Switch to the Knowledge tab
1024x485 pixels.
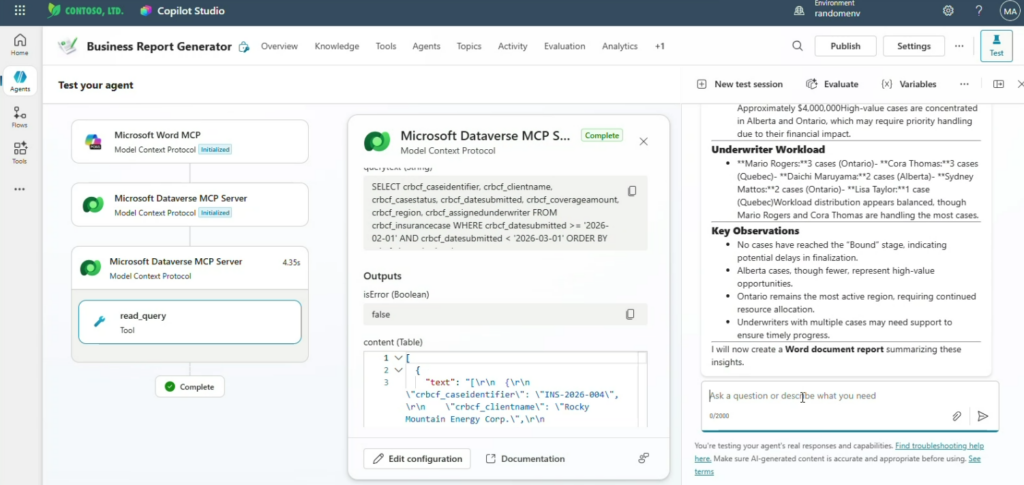click(336, 46)
